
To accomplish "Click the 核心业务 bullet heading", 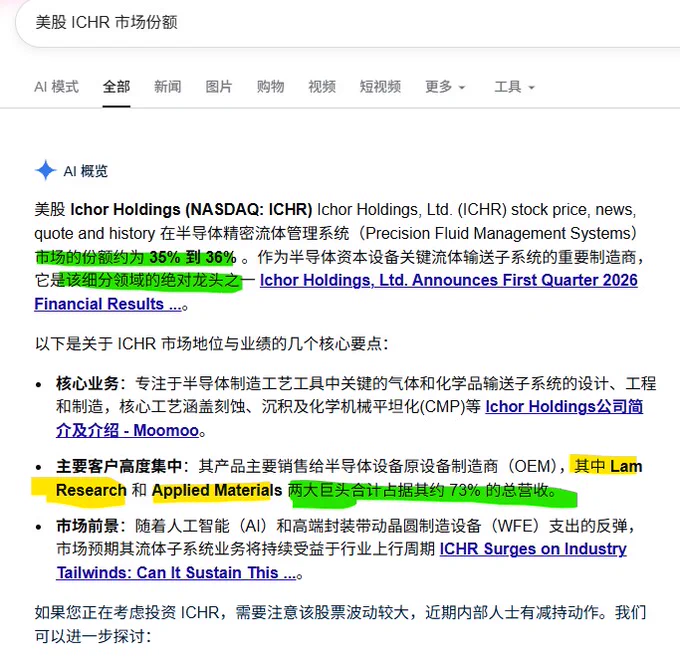I will [x=87, y=383].
